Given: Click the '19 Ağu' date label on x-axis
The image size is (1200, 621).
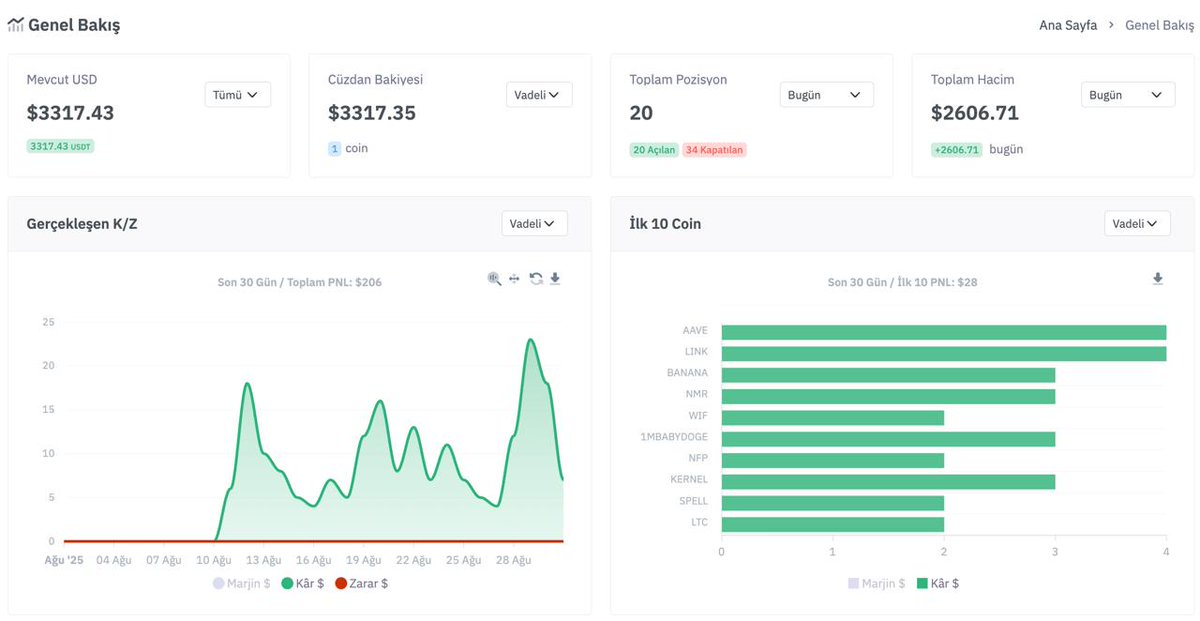Looking at the screenshot, I should tap(365, 560).
